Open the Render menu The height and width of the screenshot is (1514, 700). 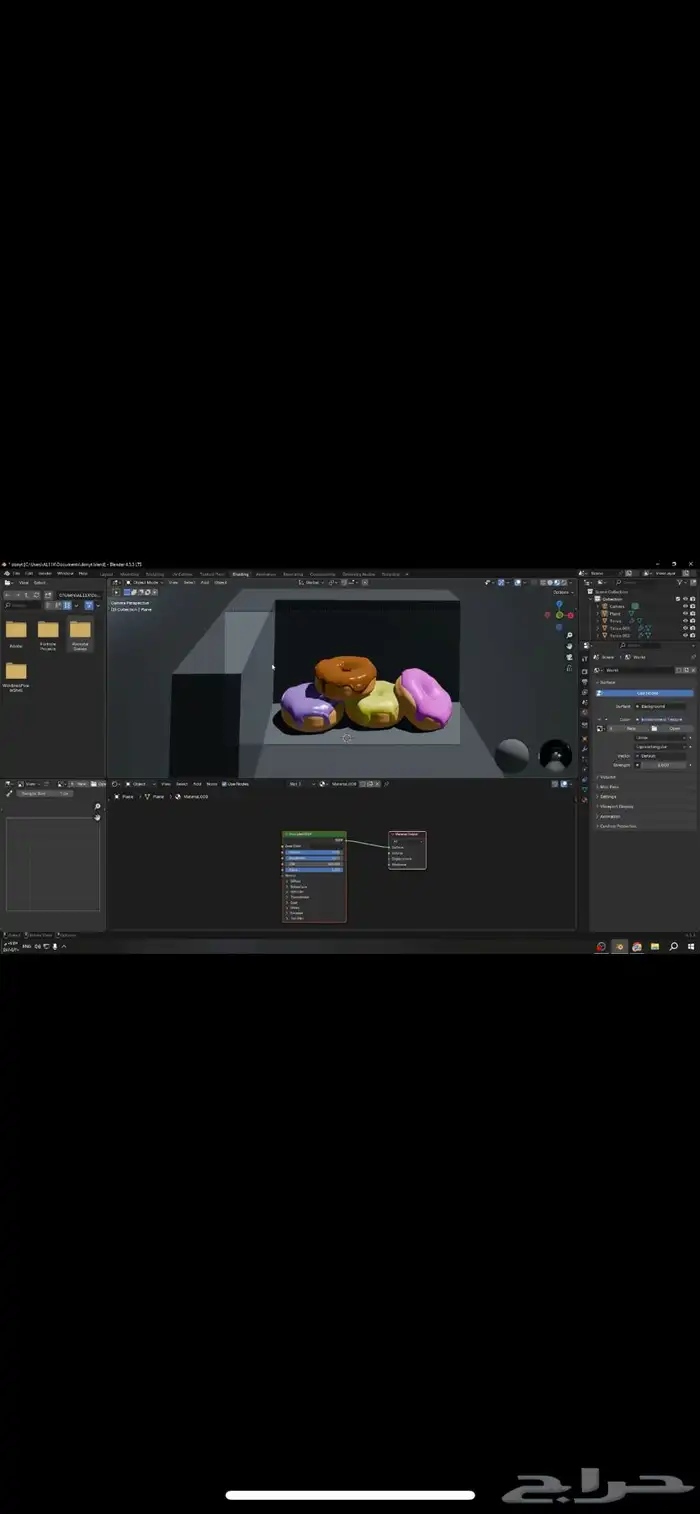pos(45,573)
